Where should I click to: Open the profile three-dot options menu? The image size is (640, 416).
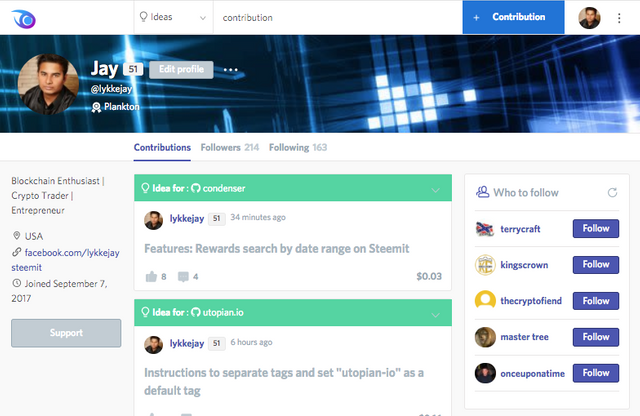[231, 70]
